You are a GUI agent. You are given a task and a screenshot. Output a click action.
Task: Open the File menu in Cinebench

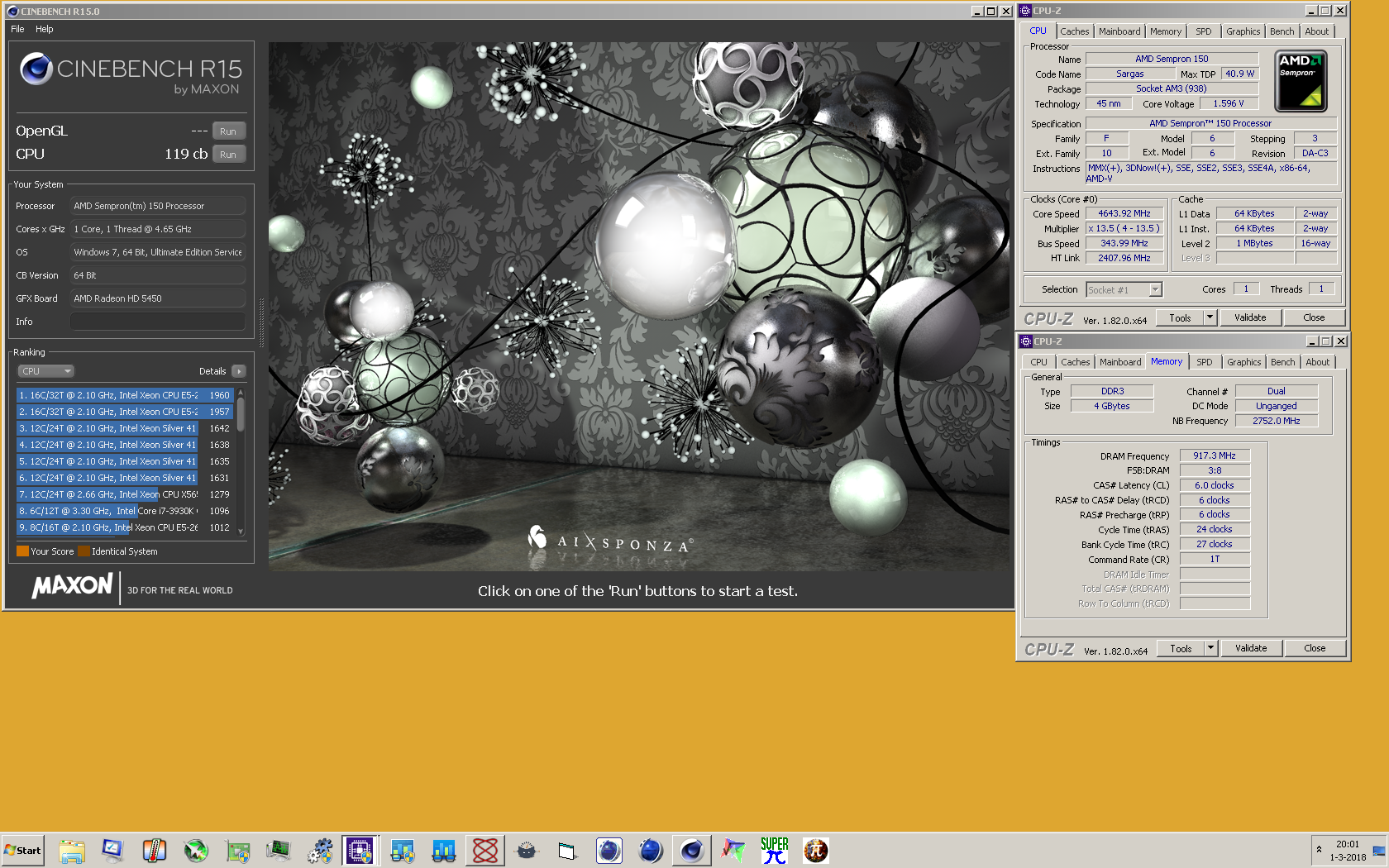click(17, 29)
